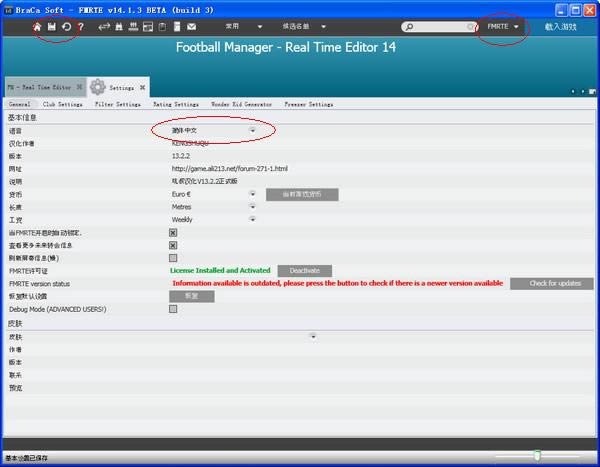Image resolution: width=600 pixels, height=467 pixels.
Task: Uncheck the auto-lock when FMRTE starts checkbox
Action: 173,232
